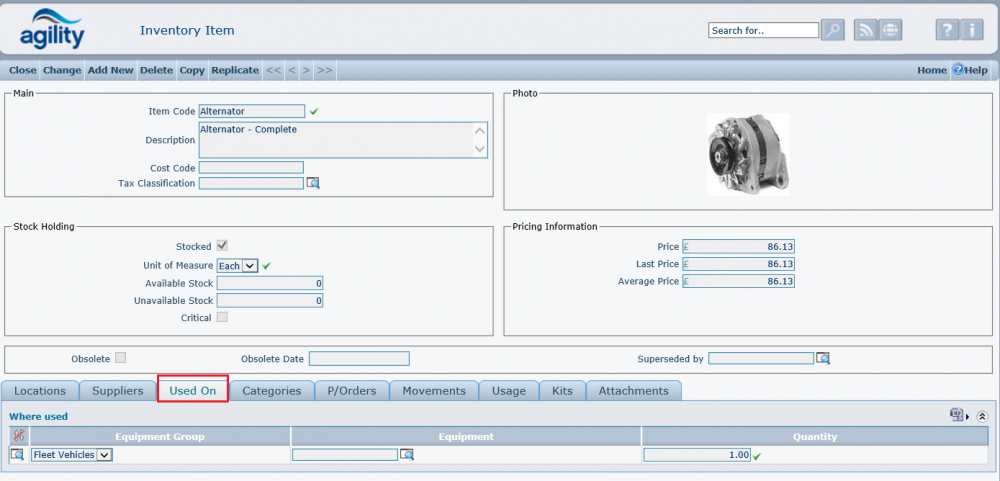The image size is (1000, 481).
Task: Click the globe icon in header
Action: (x=889, y=30)
